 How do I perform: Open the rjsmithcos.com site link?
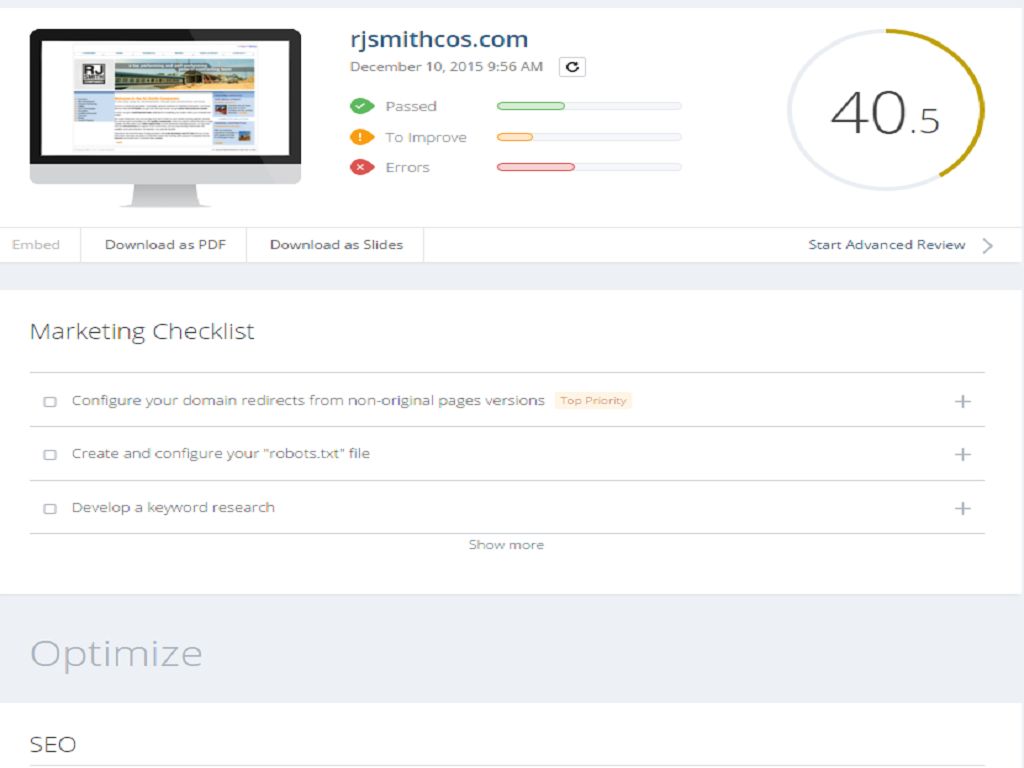439,39
